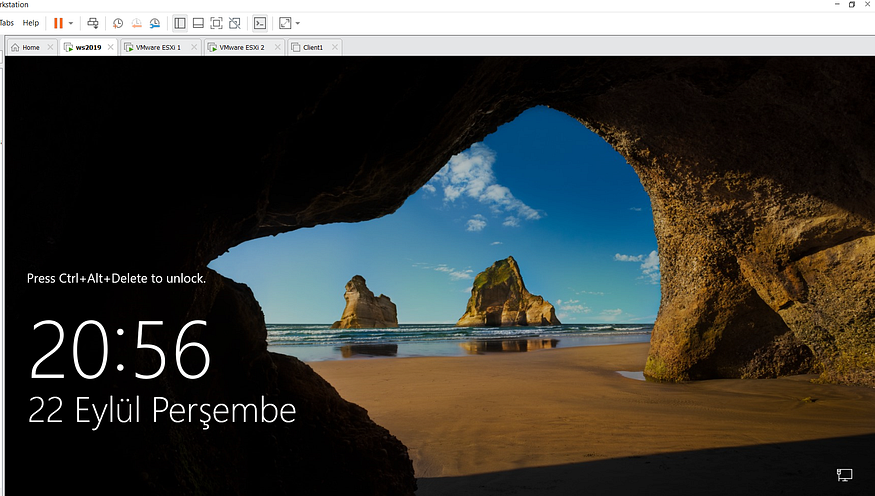Toggle Unity mode icon
Screen dimensions: 875x496
click(235, 23)
